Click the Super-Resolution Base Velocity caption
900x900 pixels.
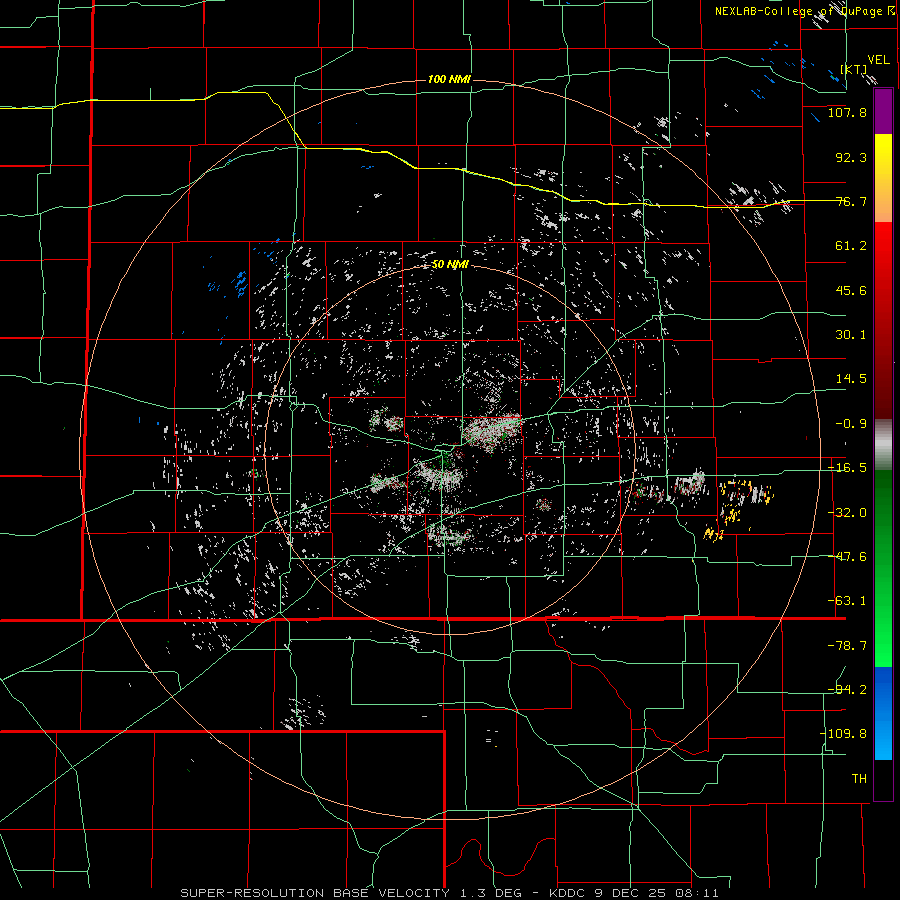click(x=449, y=893)
